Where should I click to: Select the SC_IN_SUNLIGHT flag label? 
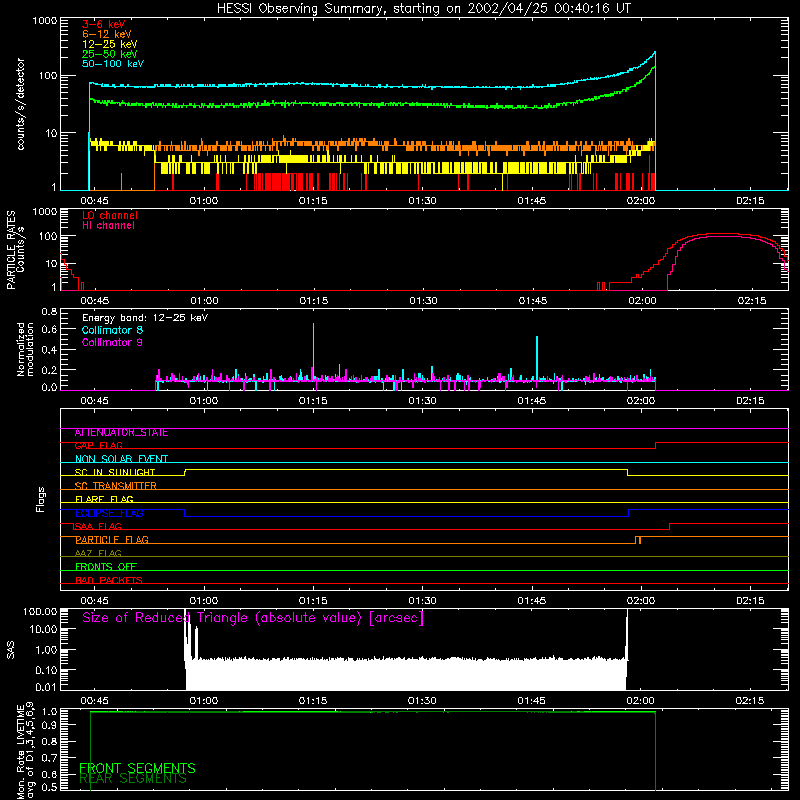115,472
